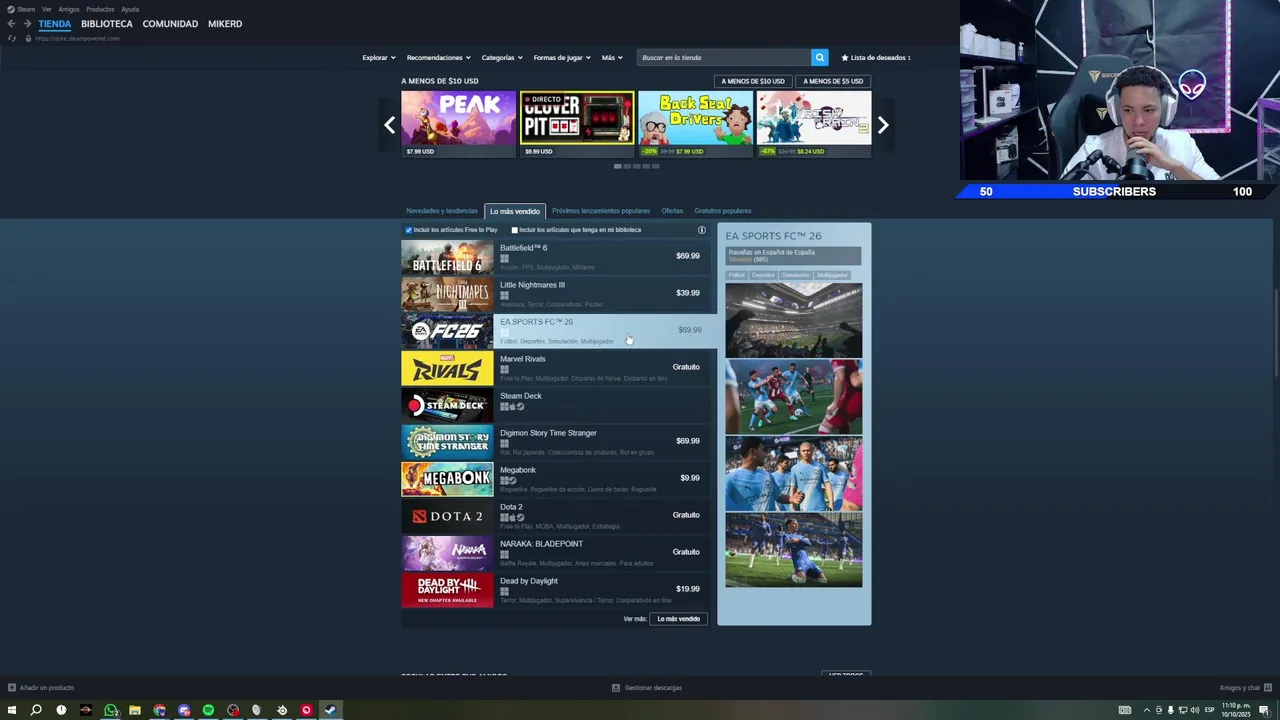Click the Buscar en la tienda field
The image size is (1280, 720).
pyautogui.click(x=724, y=58)
